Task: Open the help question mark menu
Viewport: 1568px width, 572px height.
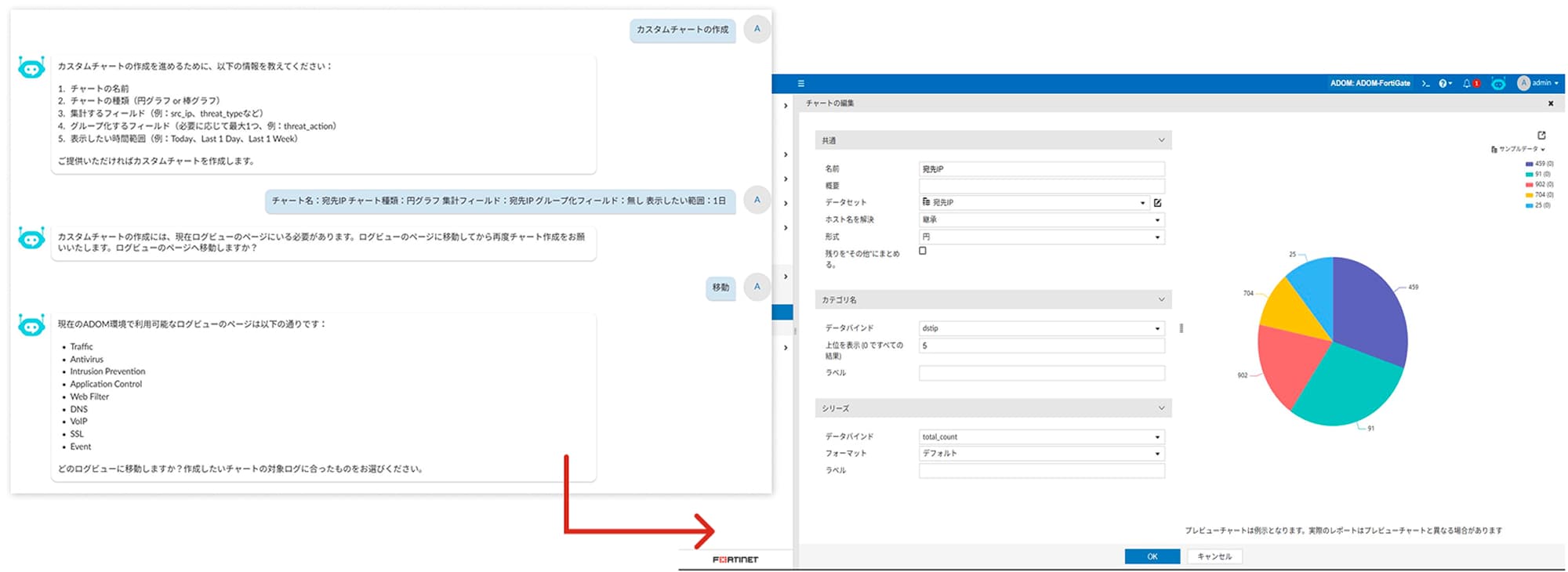Action: click(x=1444, y=83)
